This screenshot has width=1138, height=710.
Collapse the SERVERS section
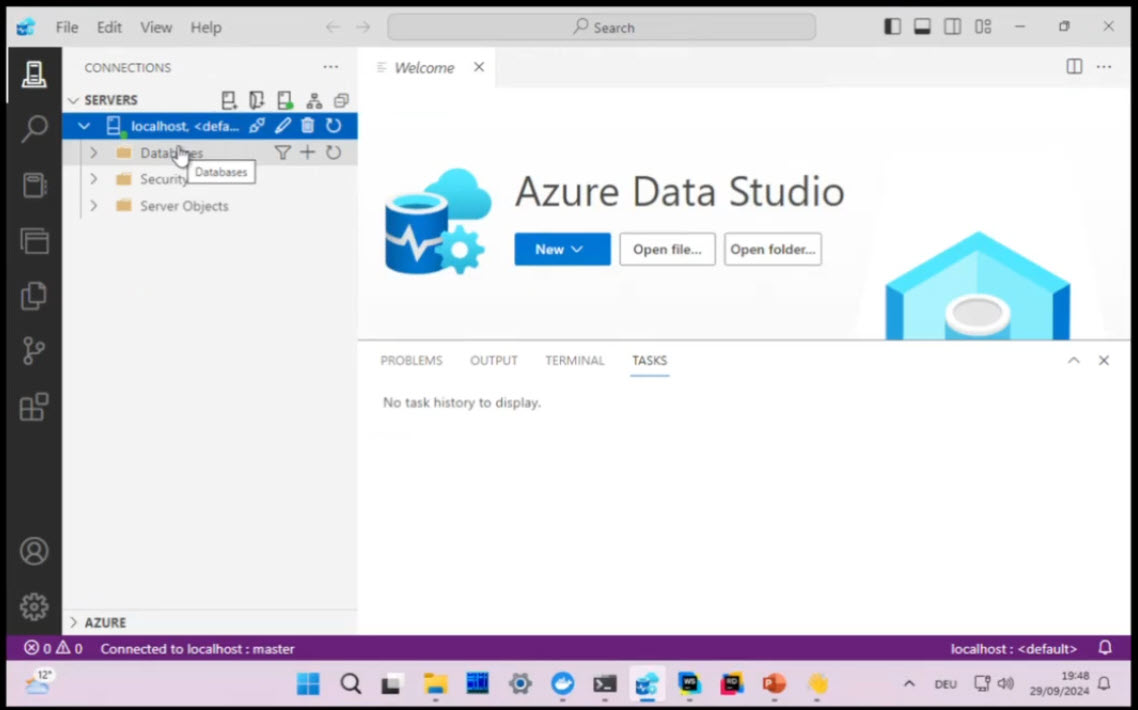73,100
